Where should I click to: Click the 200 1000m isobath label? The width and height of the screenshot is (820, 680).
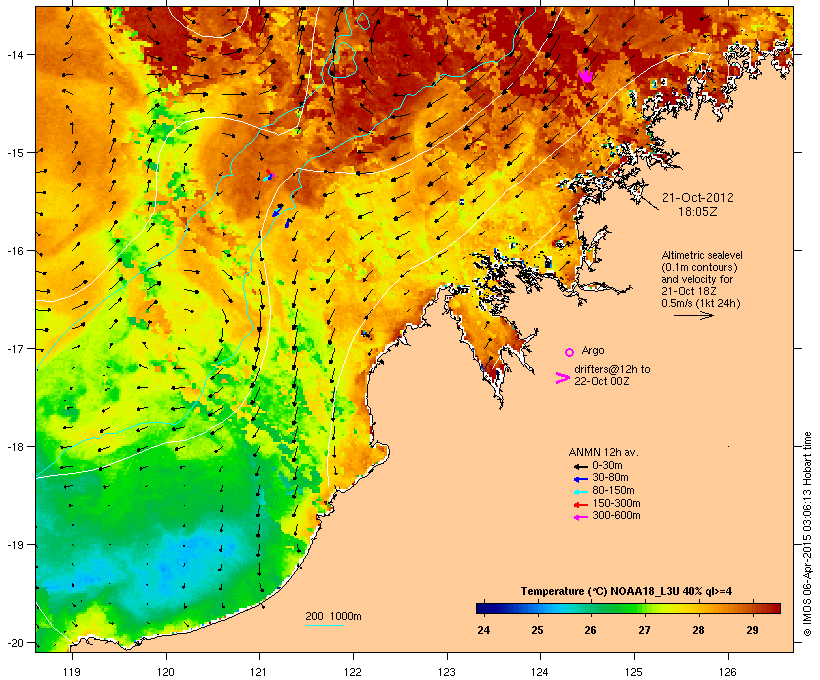coord(333,616)
